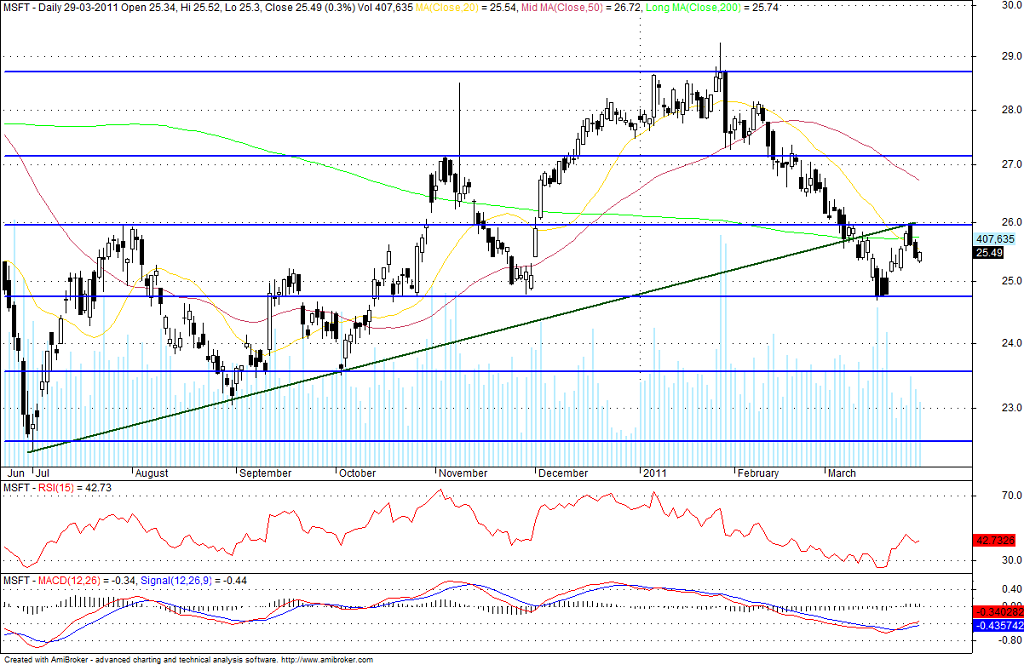Click the 2011 label on time axis

[x=655, y=473]
